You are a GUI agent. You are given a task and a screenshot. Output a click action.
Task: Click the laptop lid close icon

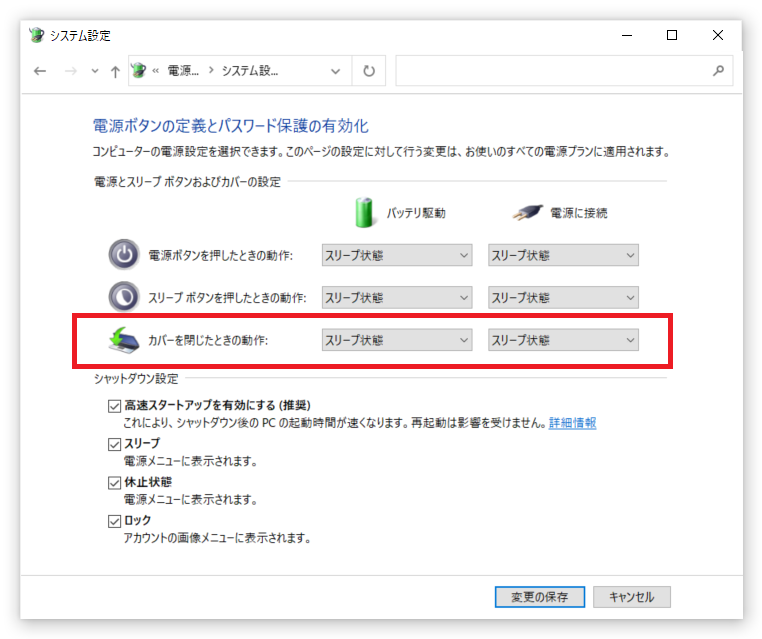[123, 340]
